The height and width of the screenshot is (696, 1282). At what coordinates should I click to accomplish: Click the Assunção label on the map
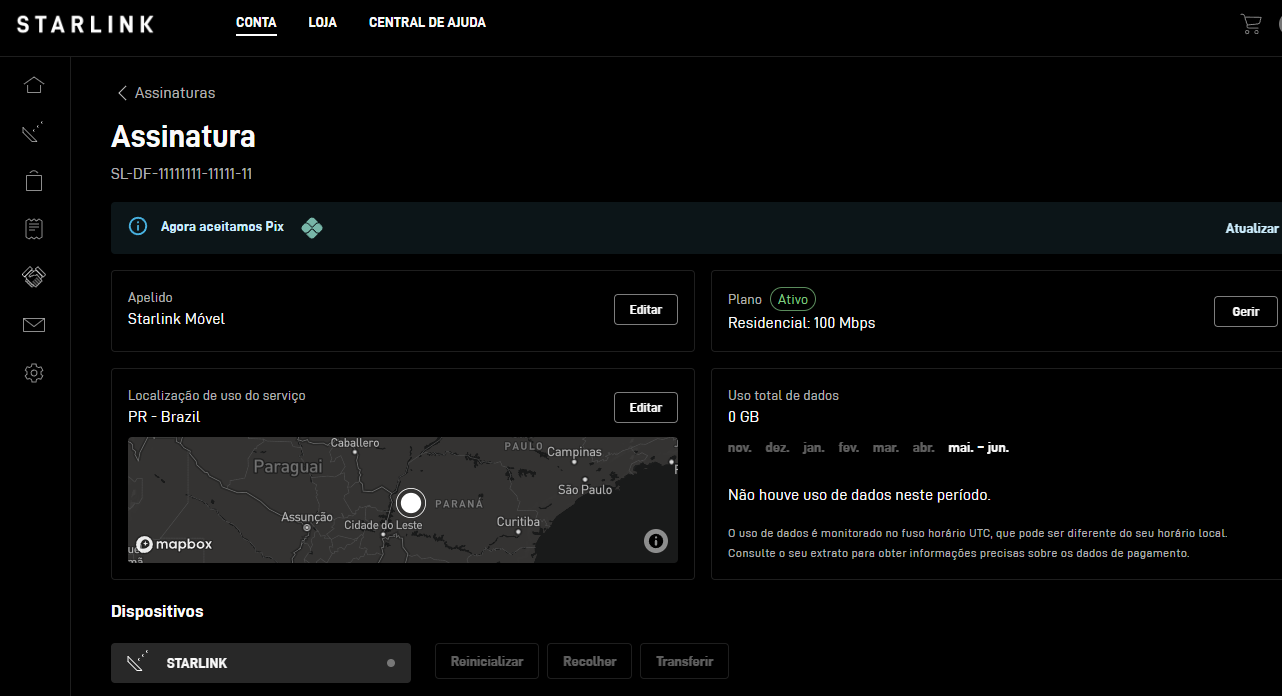[306, 517]
